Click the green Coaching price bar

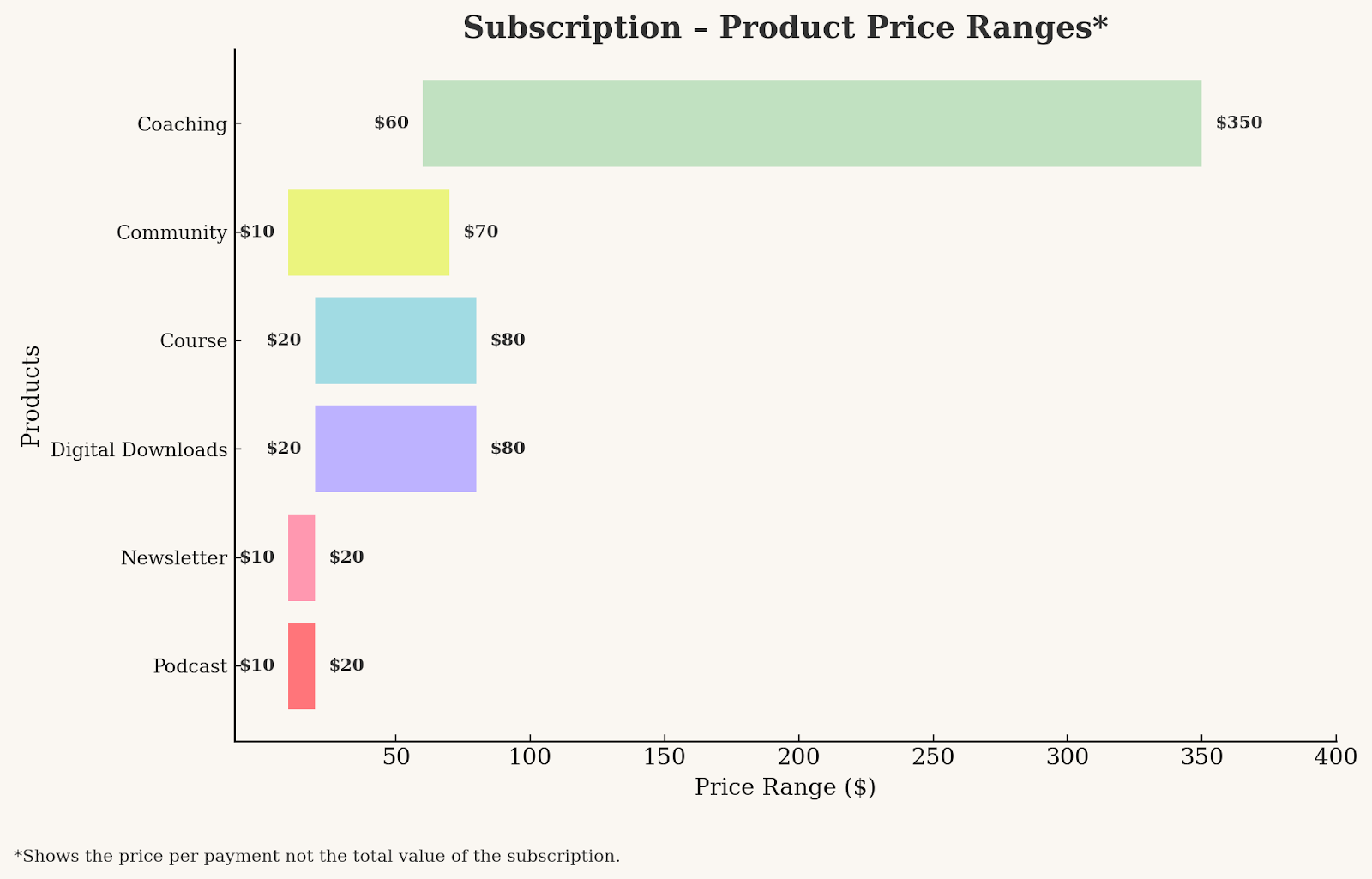(811, 123)
